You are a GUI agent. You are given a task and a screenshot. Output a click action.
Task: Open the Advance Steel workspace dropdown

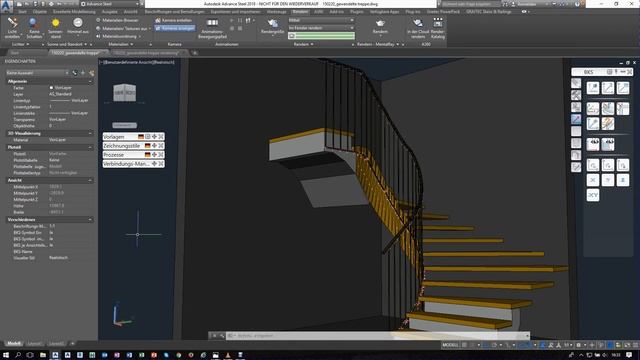click(x=110, y=4)
